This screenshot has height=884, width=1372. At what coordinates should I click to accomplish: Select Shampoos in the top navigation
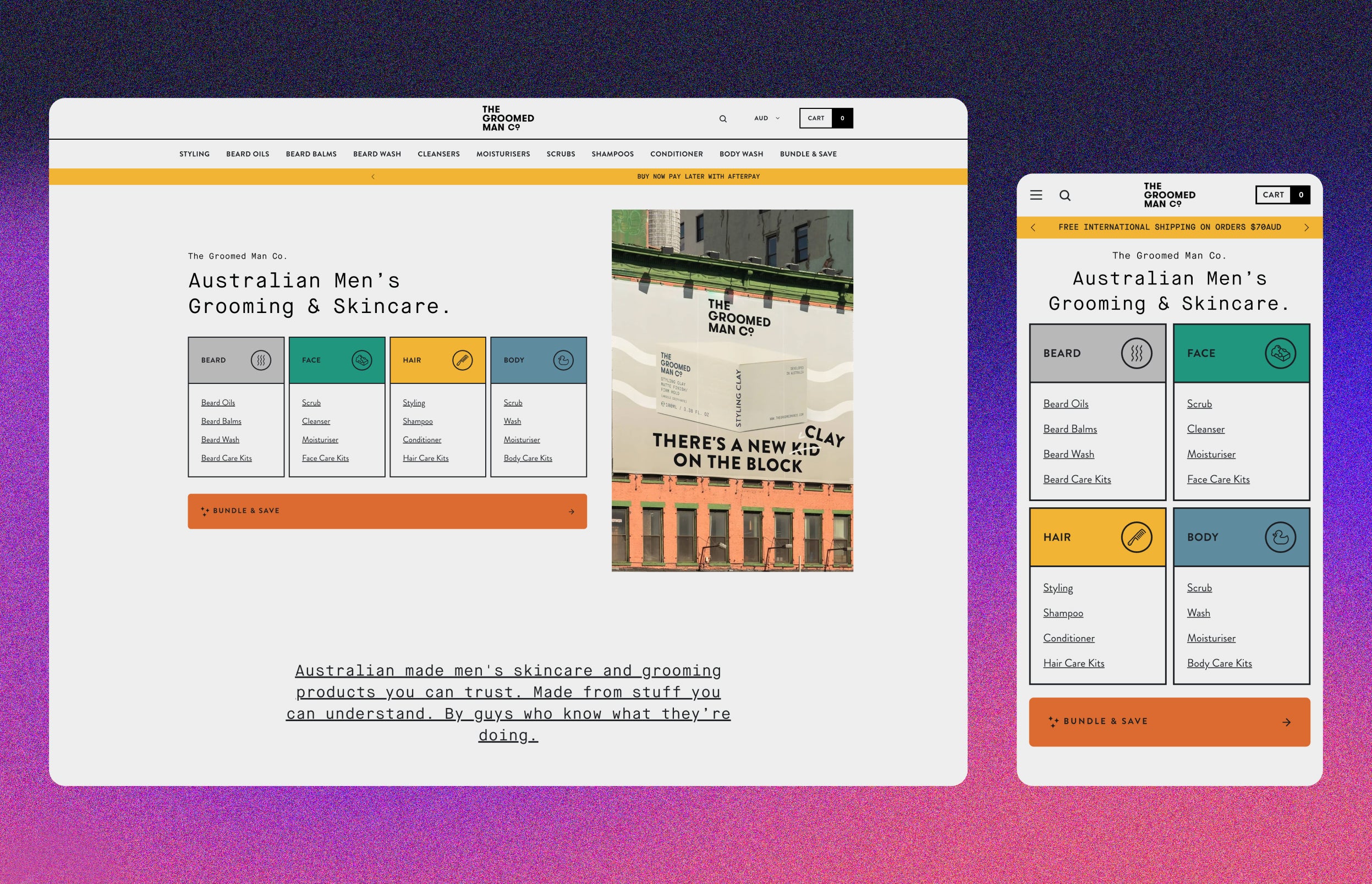point(612,154)
